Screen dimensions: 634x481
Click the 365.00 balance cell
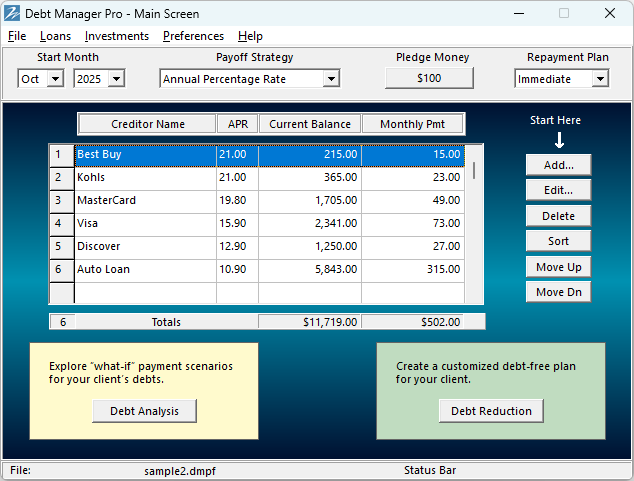tap(310, 179)
